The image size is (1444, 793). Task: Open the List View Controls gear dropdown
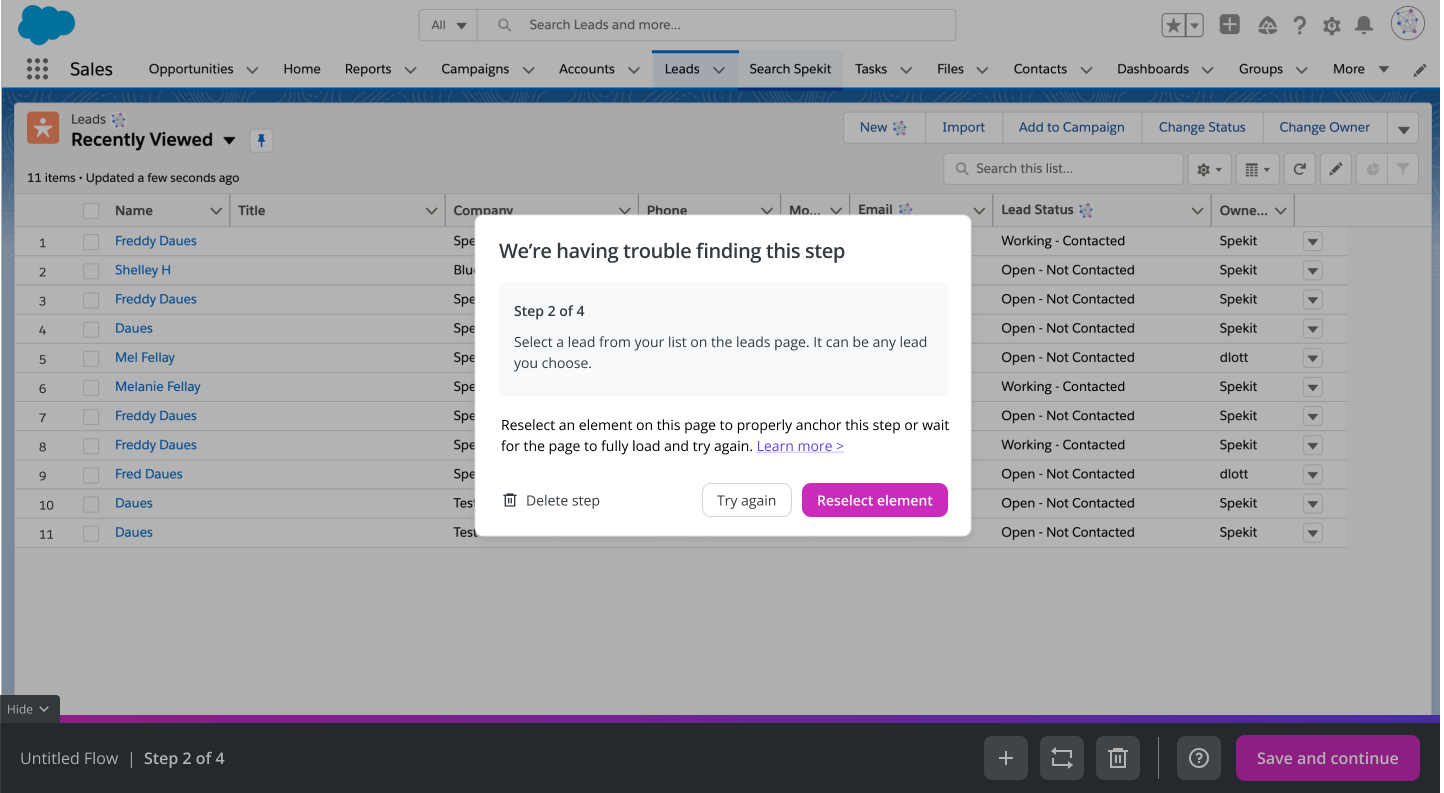coord(1209,169)
